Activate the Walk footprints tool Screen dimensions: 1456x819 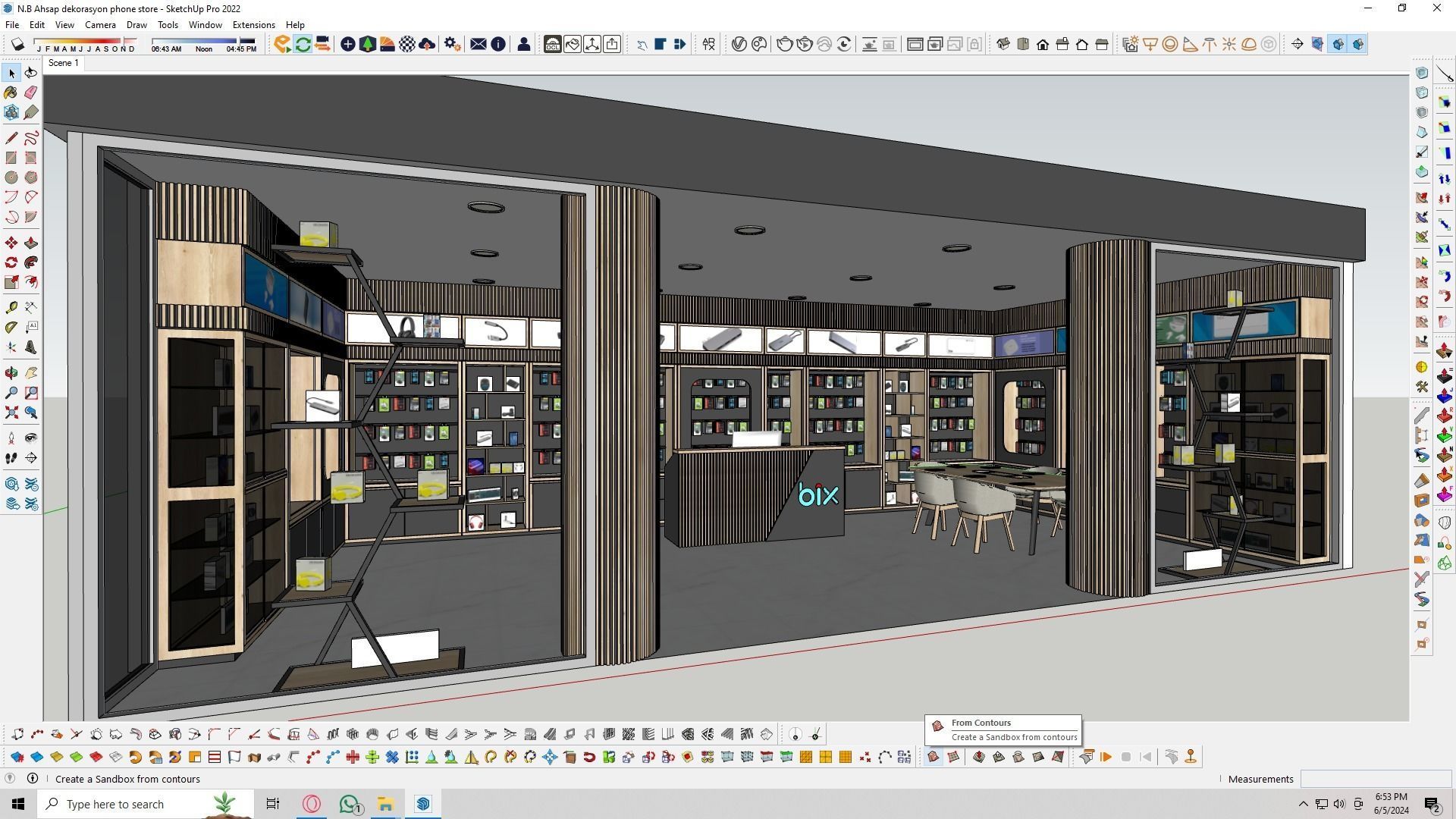(11, 458)
